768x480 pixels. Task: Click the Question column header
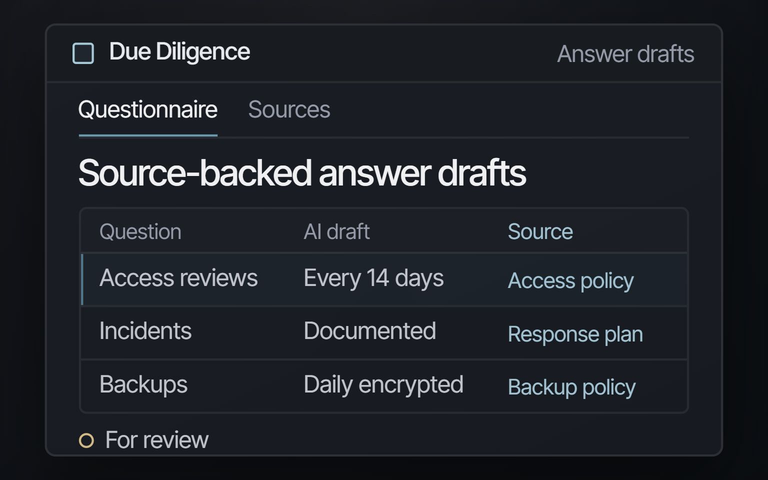(x=140, y=232)
